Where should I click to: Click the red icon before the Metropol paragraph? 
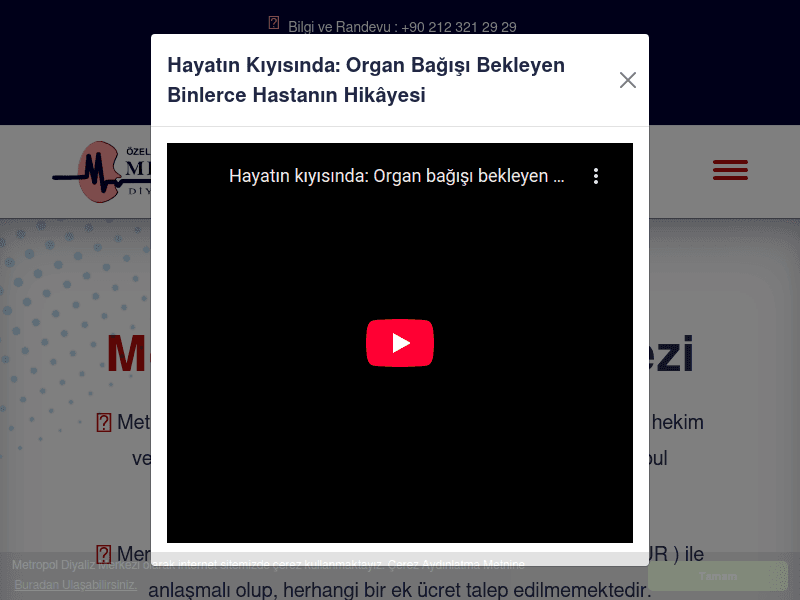pos(103,422)
